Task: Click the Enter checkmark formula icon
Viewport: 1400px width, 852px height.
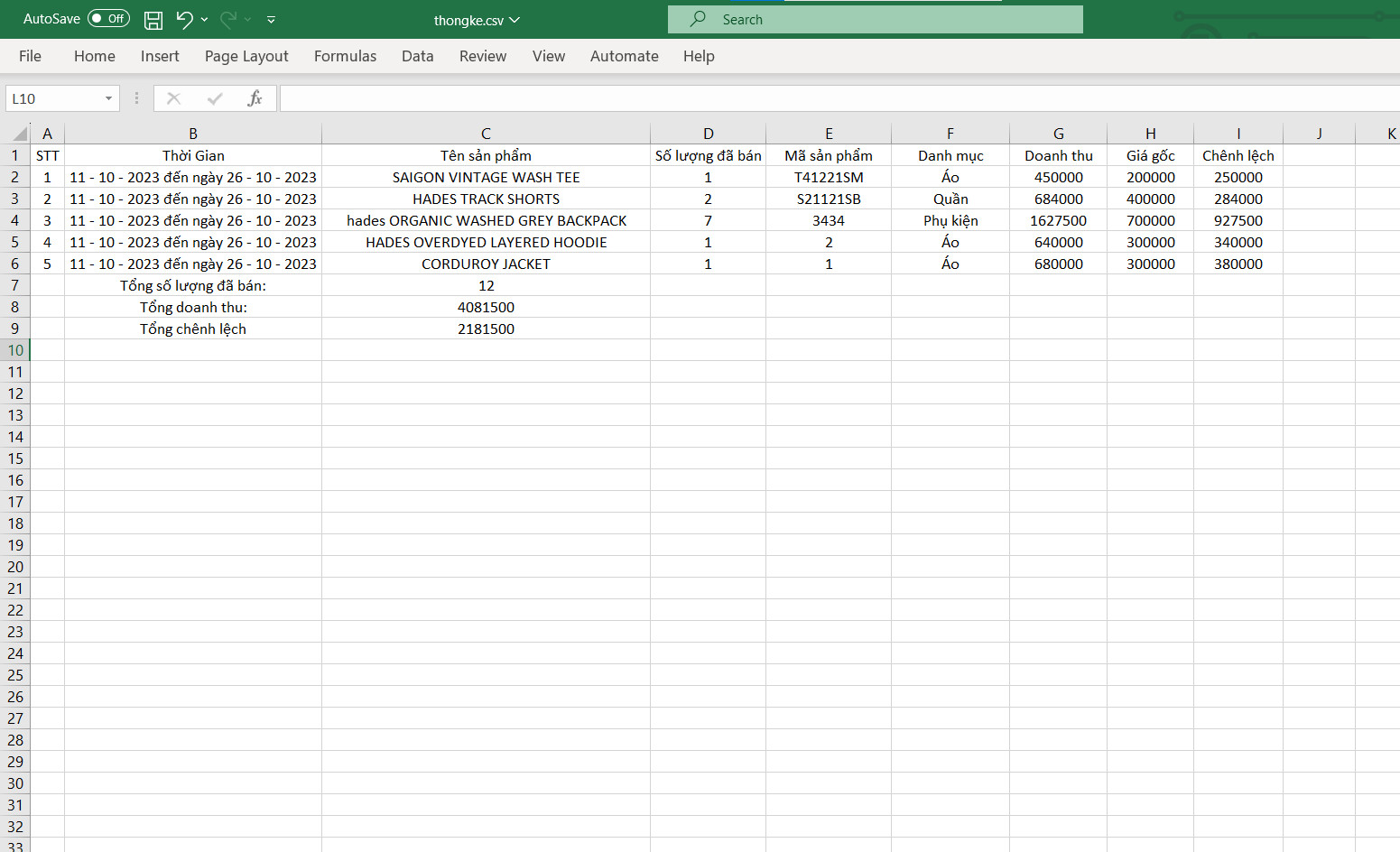Action: (x=215, y=98)
